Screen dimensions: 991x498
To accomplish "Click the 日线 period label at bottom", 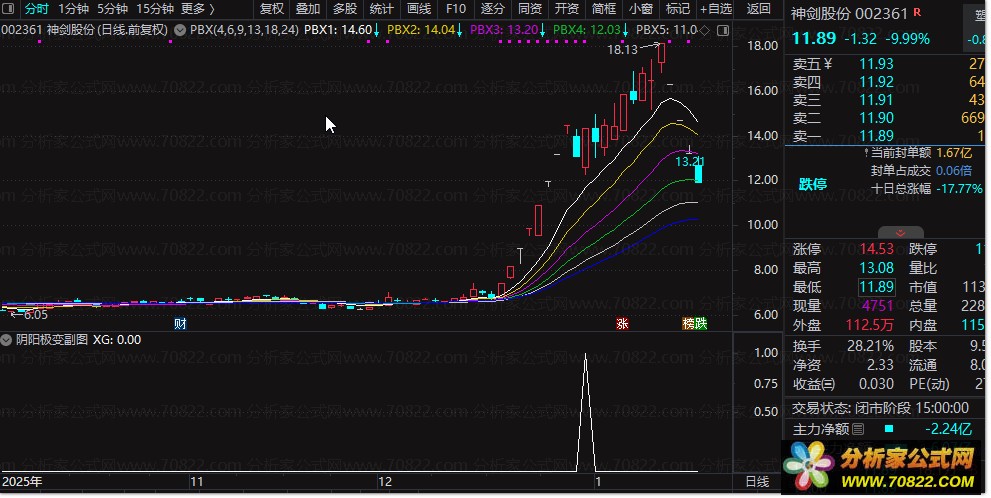I will [757, 482].
